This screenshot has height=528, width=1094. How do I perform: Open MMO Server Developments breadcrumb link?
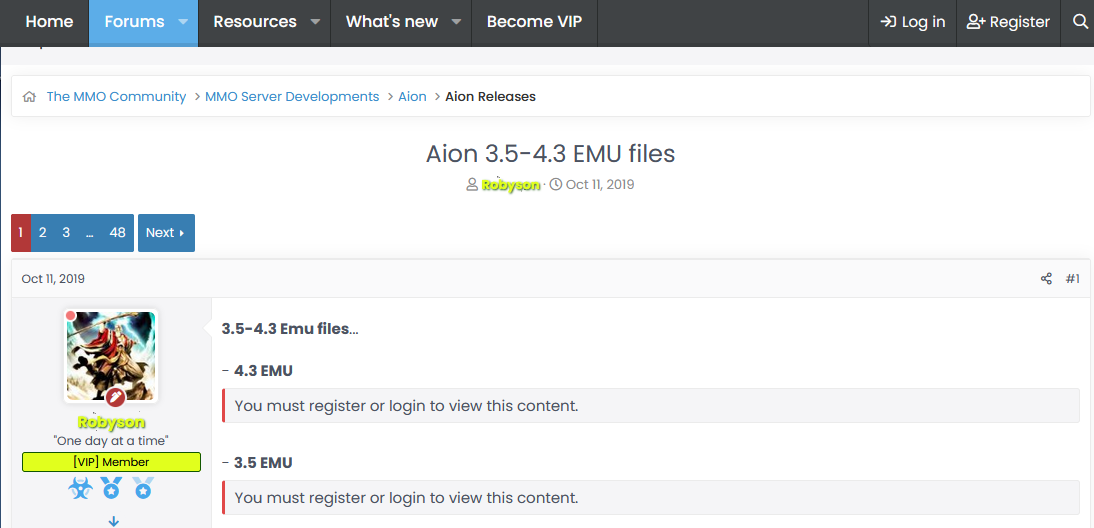[292, 97]
